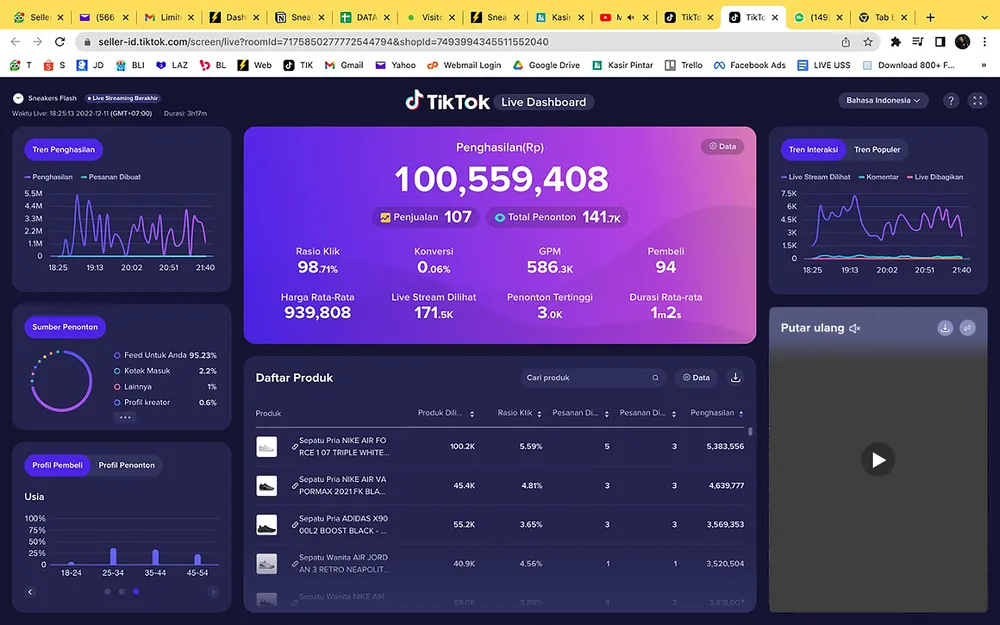Open link icon for ADIDAS X9000L2 product
The height and width of the screenshot is (625, 1000).
coord(295,525)
